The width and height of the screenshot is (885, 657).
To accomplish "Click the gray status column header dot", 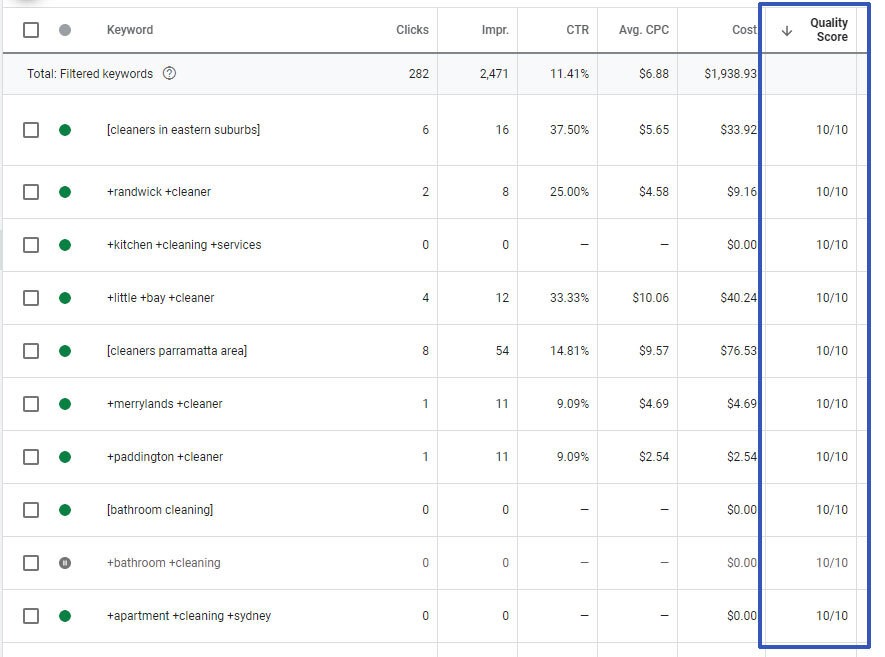I will point(65,30).
